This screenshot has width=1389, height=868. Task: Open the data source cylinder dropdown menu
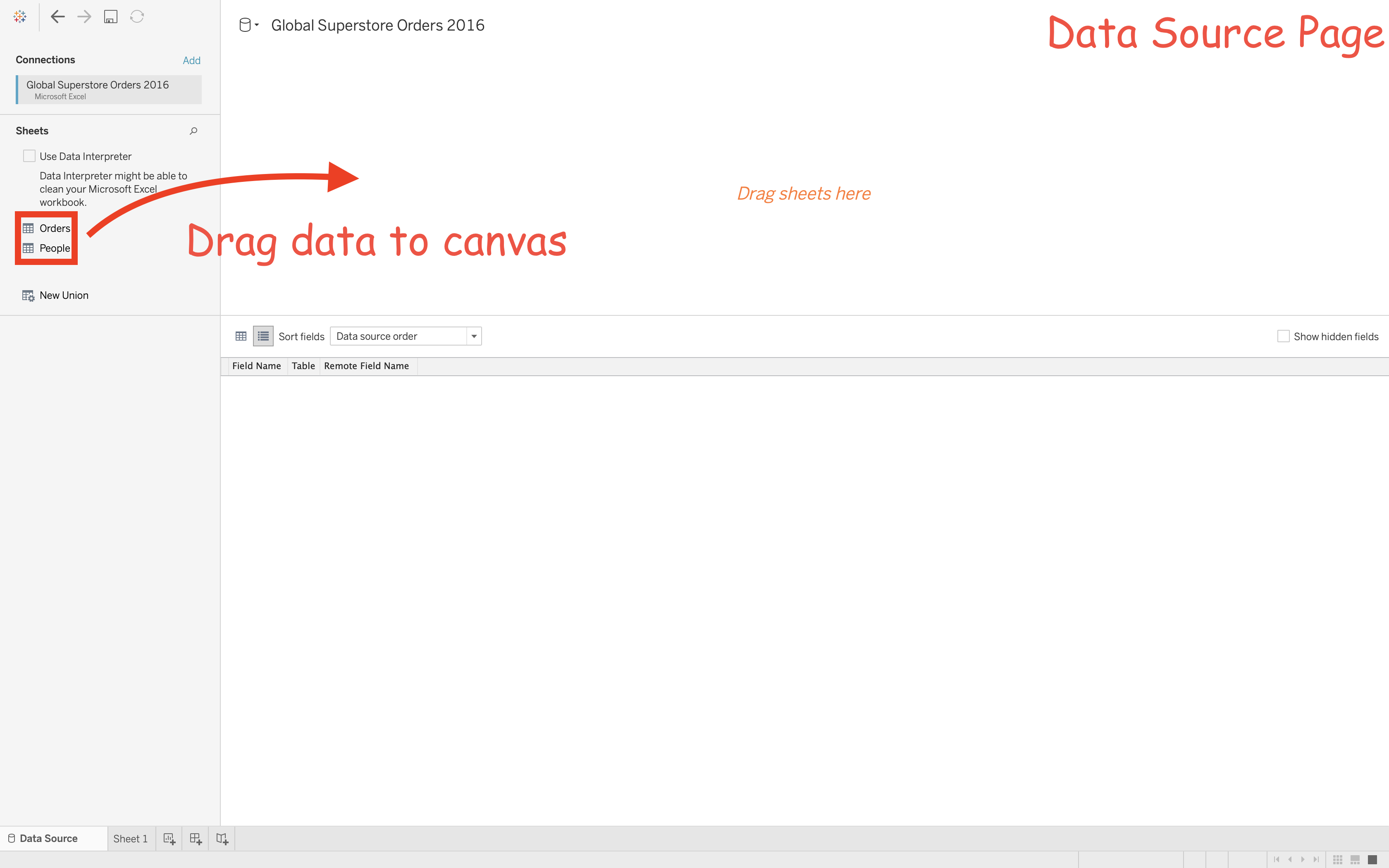tap(248, 25)
